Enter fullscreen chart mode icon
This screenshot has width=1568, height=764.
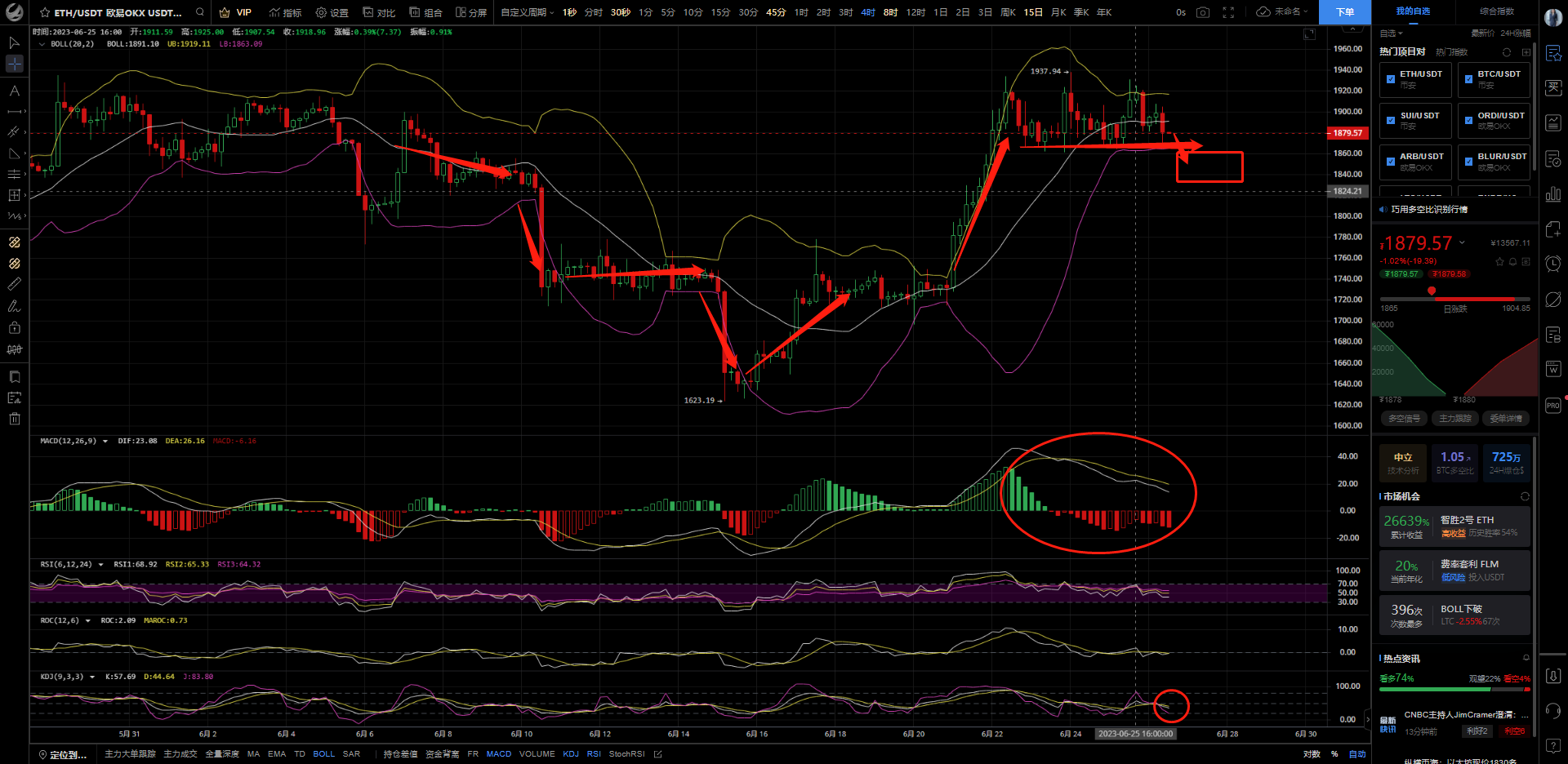1228,12
